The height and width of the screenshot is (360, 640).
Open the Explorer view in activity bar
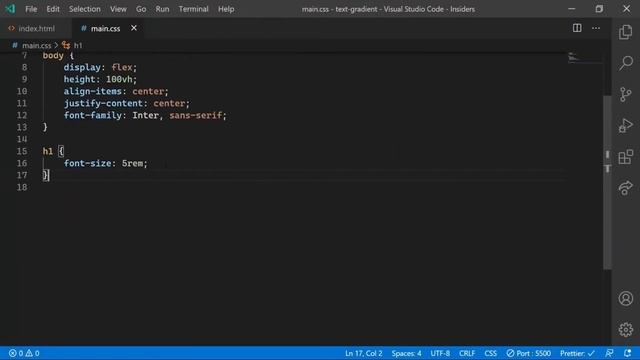(x=625, y=32)
